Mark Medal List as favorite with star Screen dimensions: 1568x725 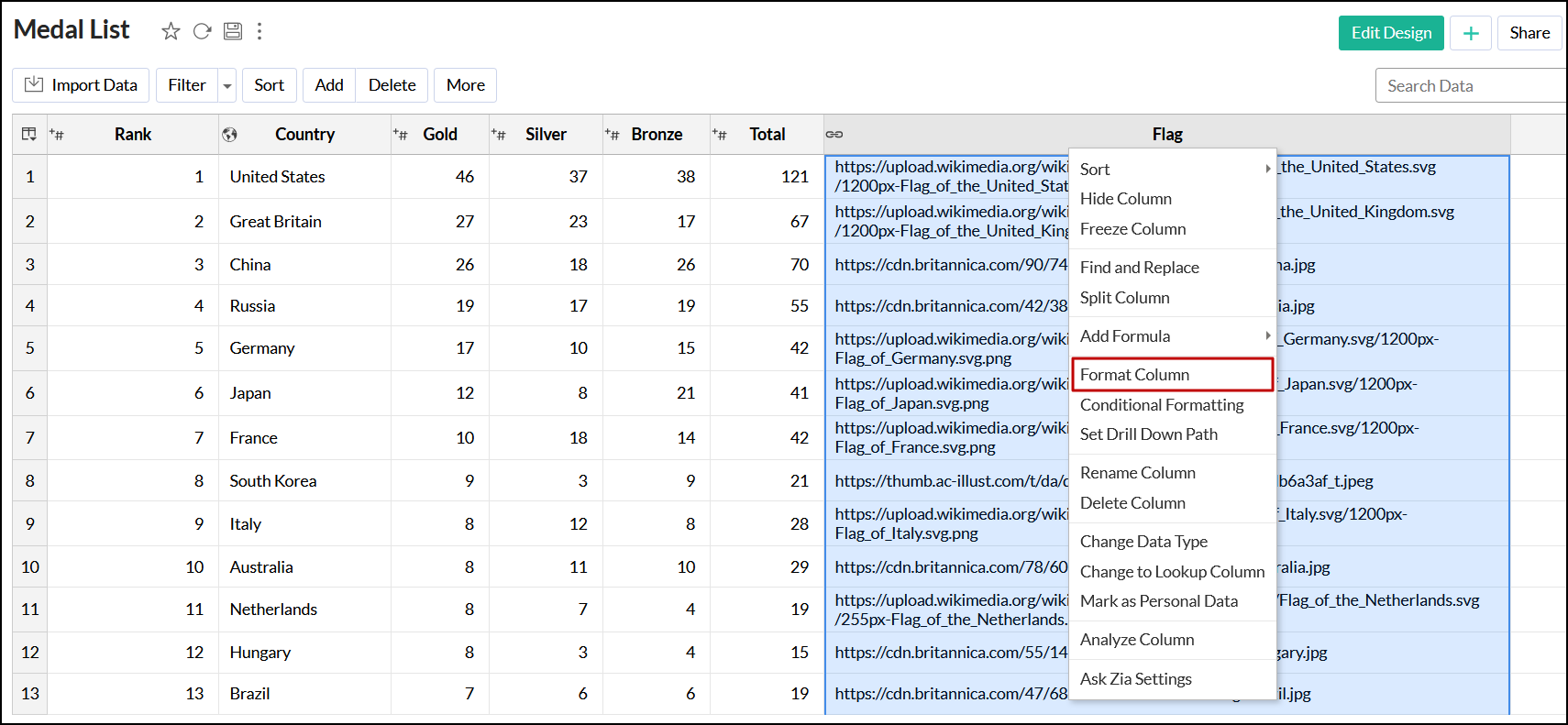171,31
